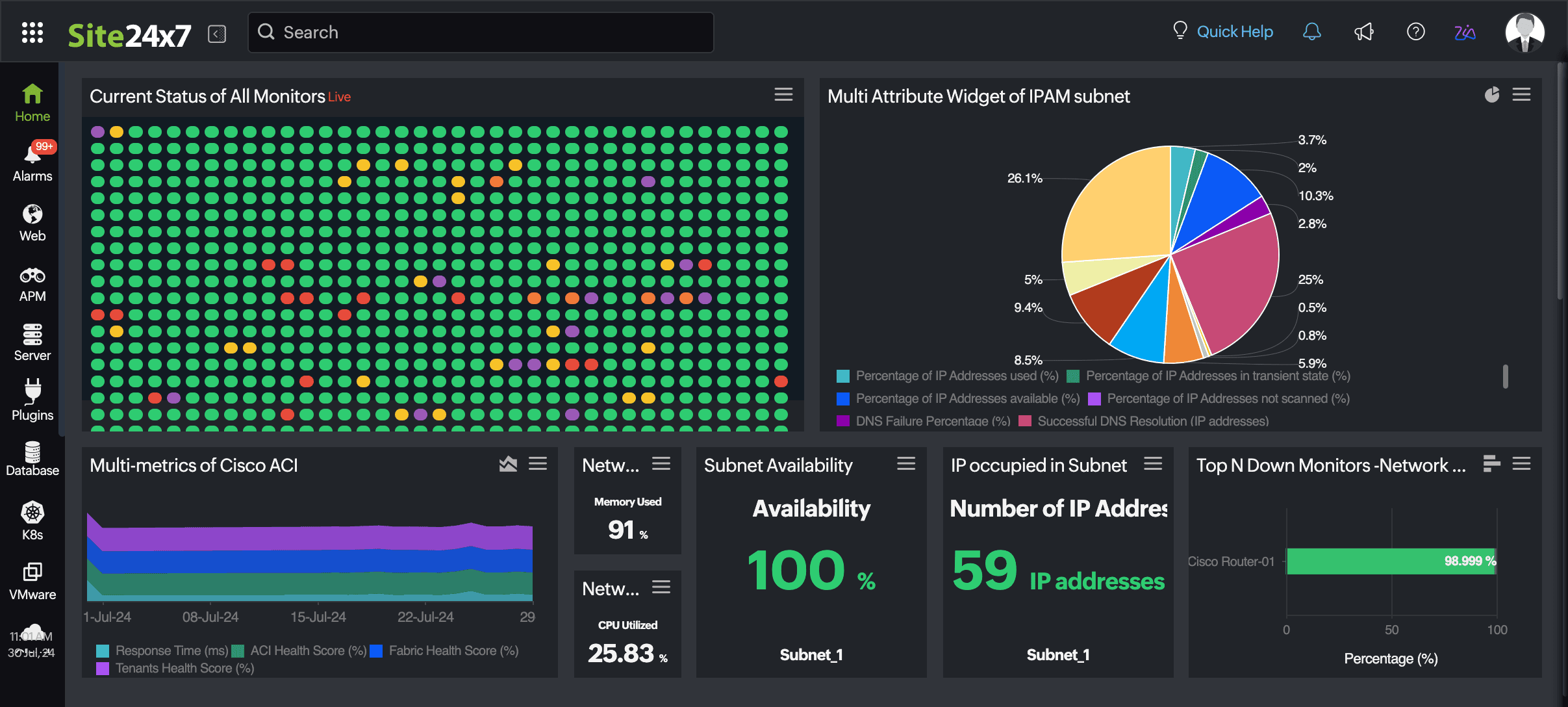Open the apps grid launcher icon
Viewport: 1568px width, 707px height.
click(x=32, y=32)
